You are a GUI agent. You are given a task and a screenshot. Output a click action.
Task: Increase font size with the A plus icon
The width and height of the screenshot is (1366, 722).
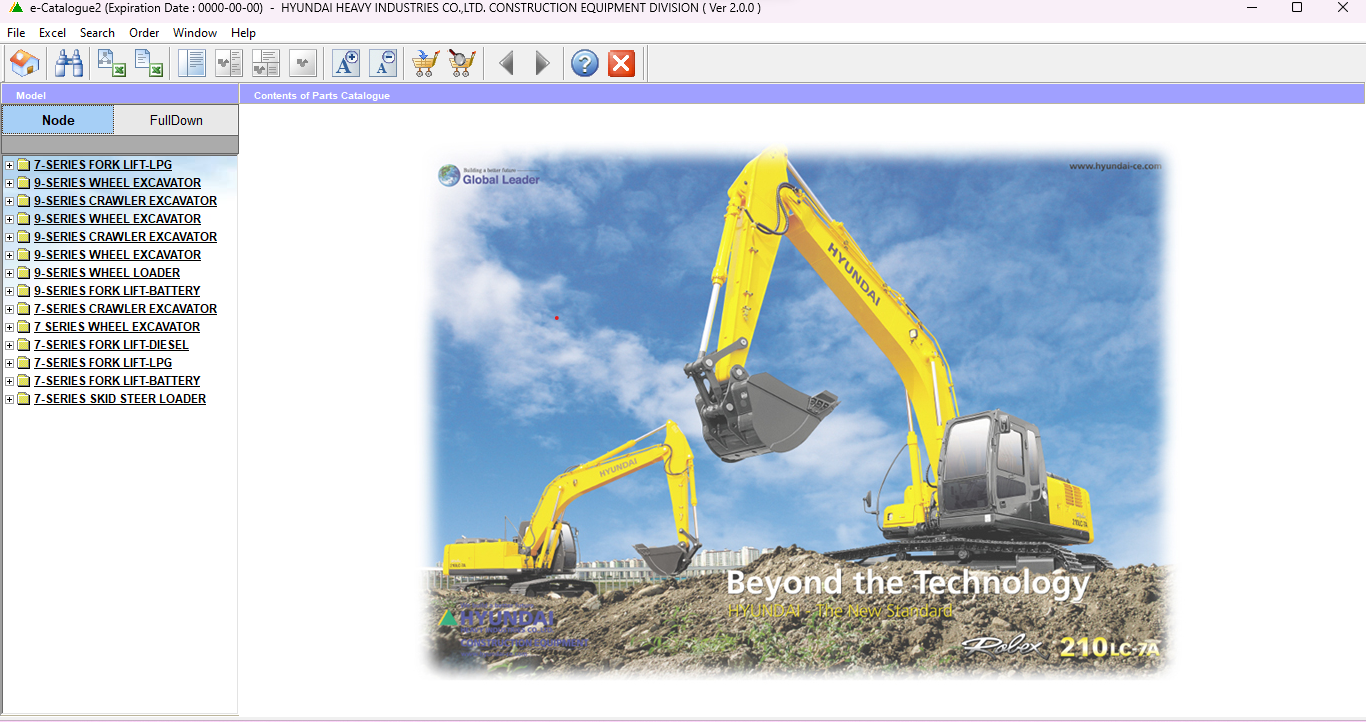pyautogui.click(x=346, y=64)
